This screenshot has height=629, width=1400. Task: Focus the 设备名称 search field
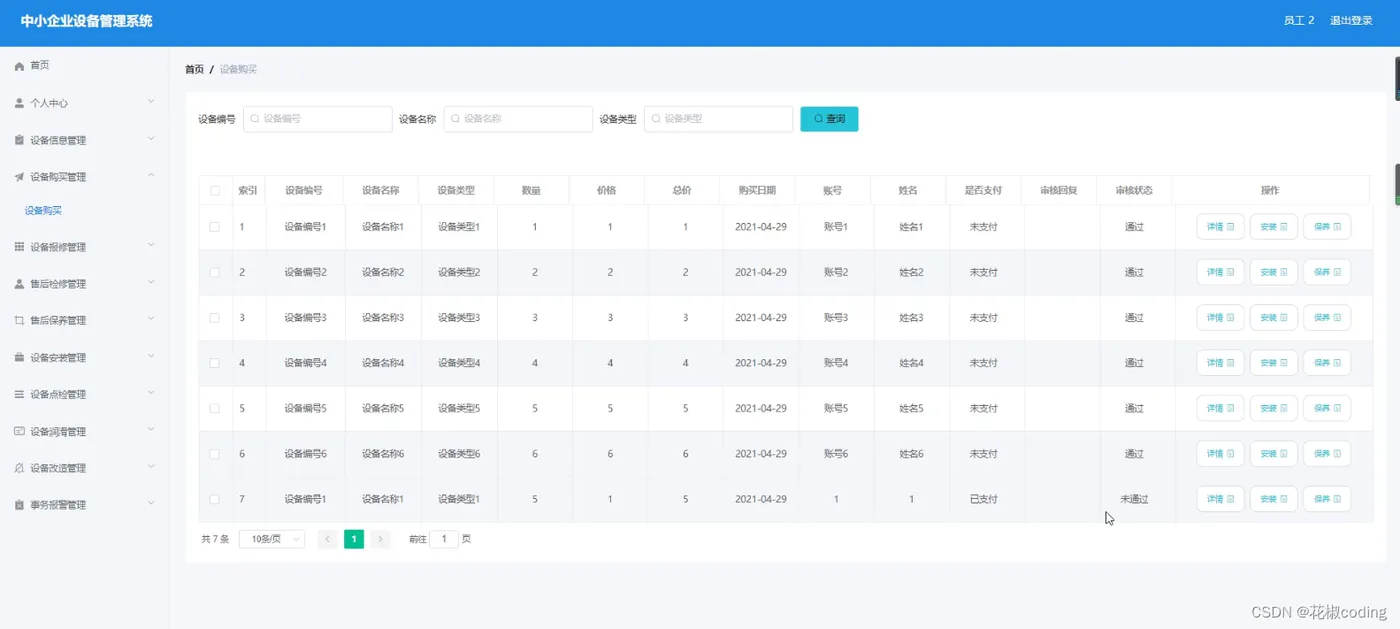pos(518,119)
